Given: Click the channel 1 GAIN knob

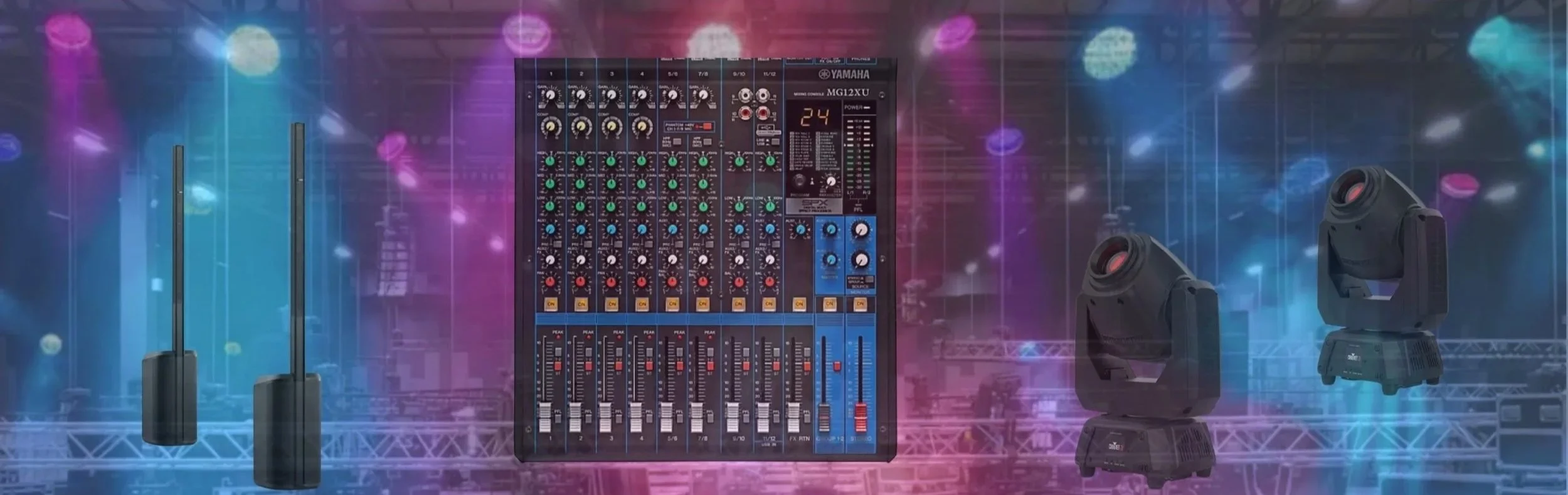Looking at the screenshot, I should [x=550, y=95].
